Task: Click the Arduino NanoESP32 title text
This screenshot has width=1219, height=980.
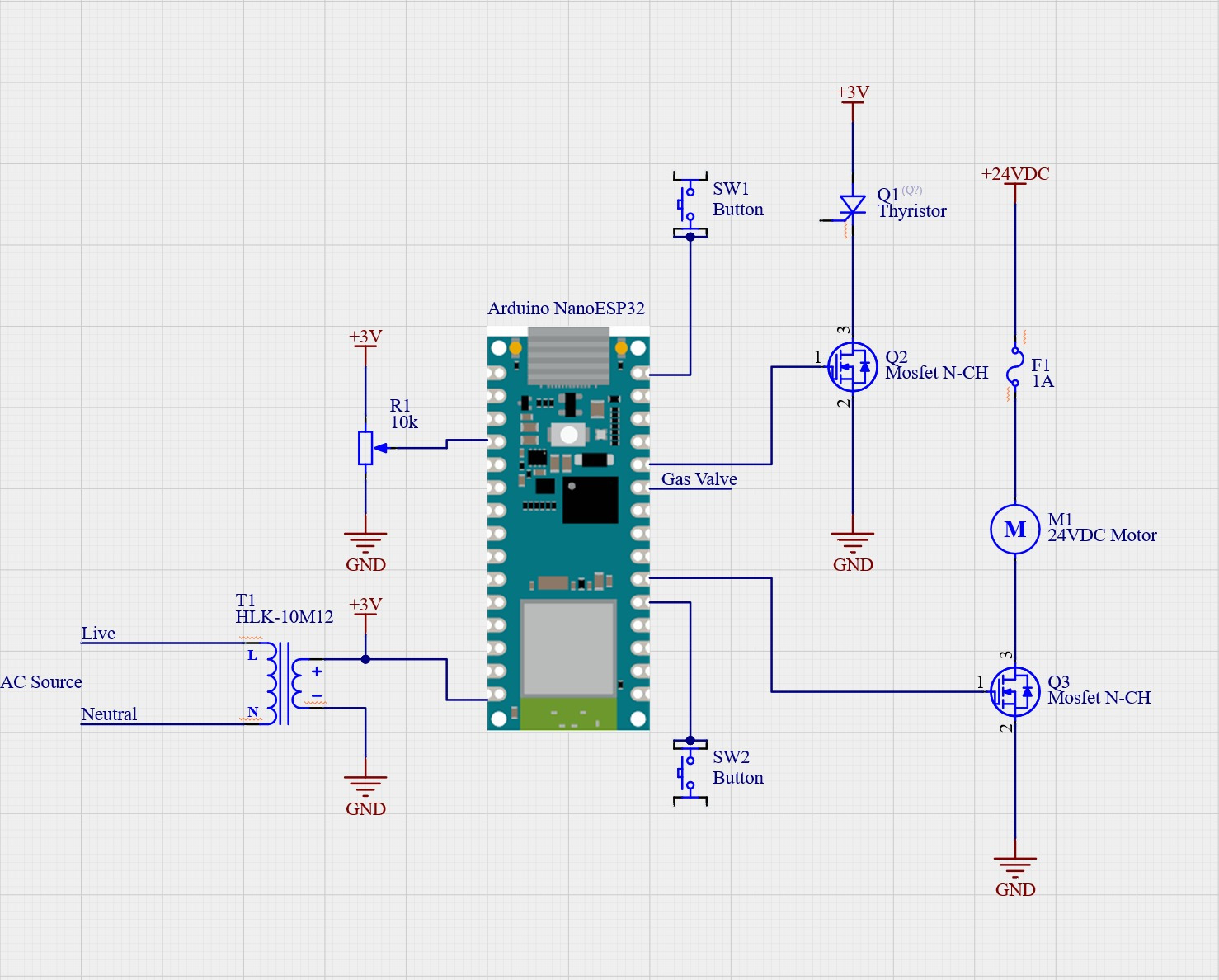Action: pos(566,309)
